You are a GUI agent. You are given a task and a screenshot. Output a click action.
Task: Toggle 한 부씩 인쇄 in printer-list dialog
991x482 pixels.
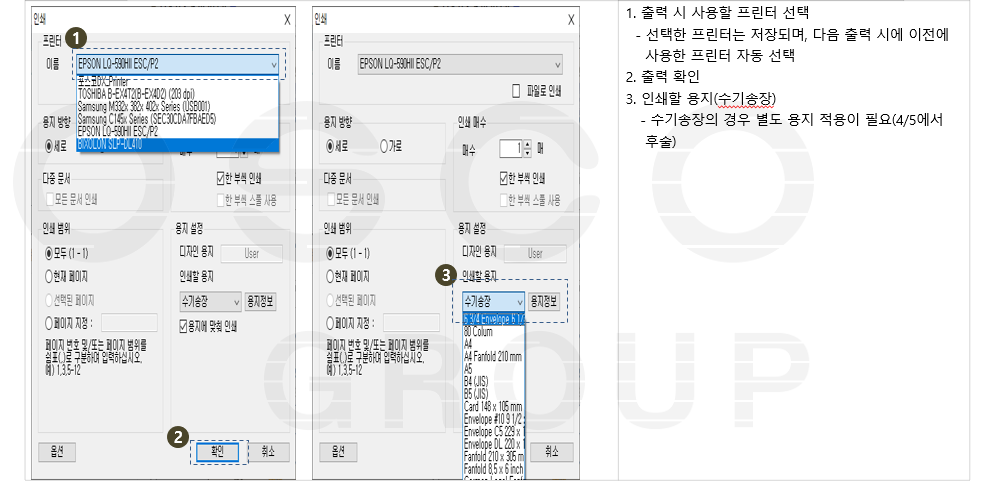[x=239, y=179]
